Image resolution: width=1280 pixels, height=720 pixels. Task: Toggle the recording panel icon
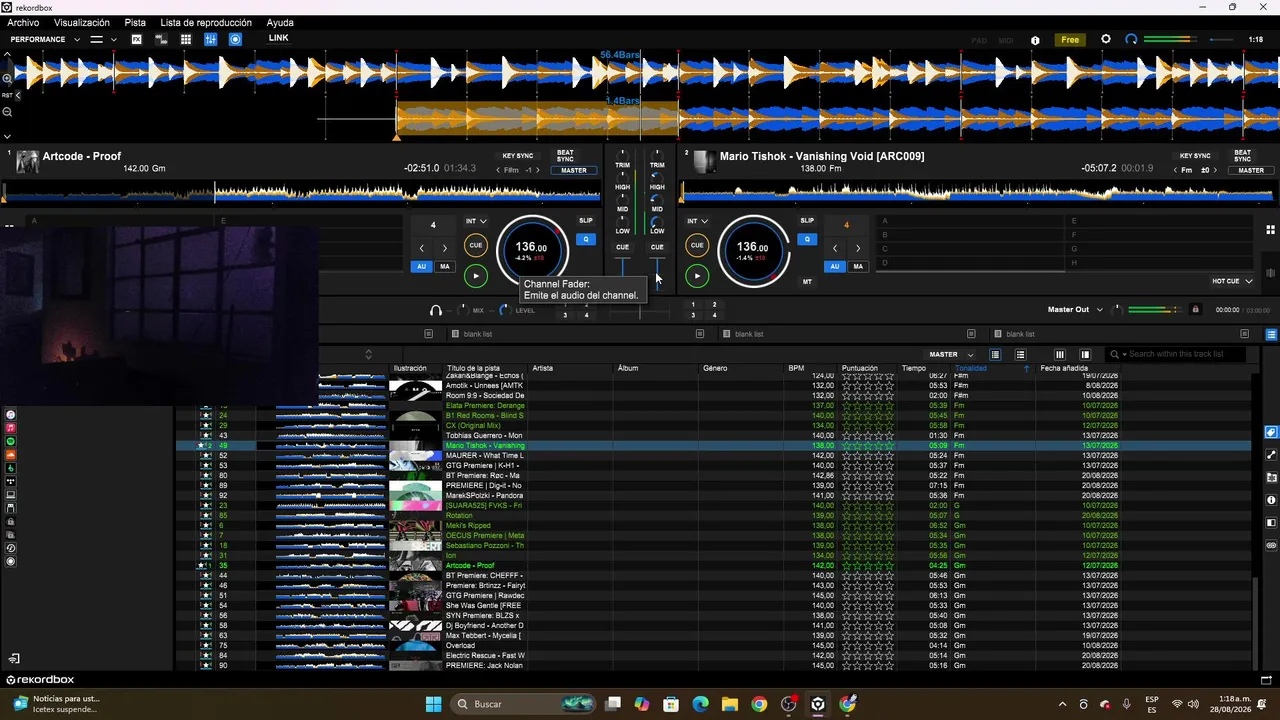[x=236, y=39]
